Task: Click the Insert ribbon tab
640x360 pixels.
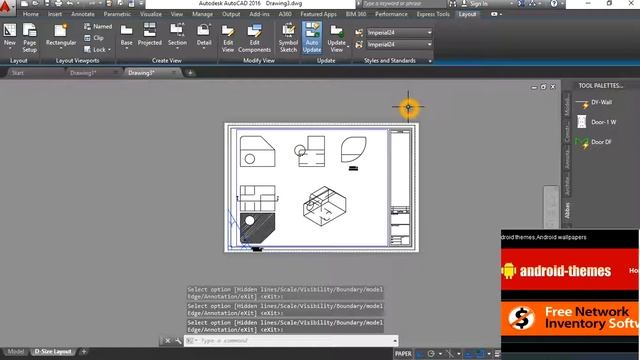Action: click(55, 14)
